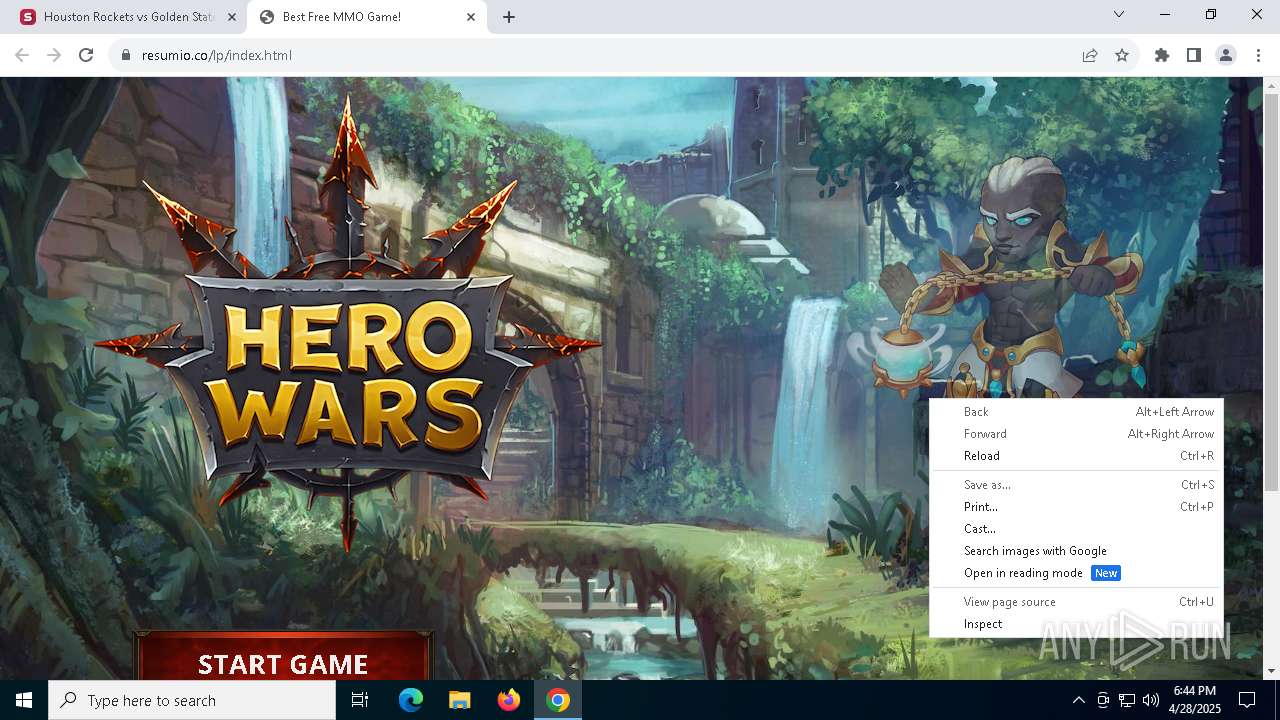The image size is (1280, 720).
Task: Bookmark this tab with the star icon
Action: 1122,55
